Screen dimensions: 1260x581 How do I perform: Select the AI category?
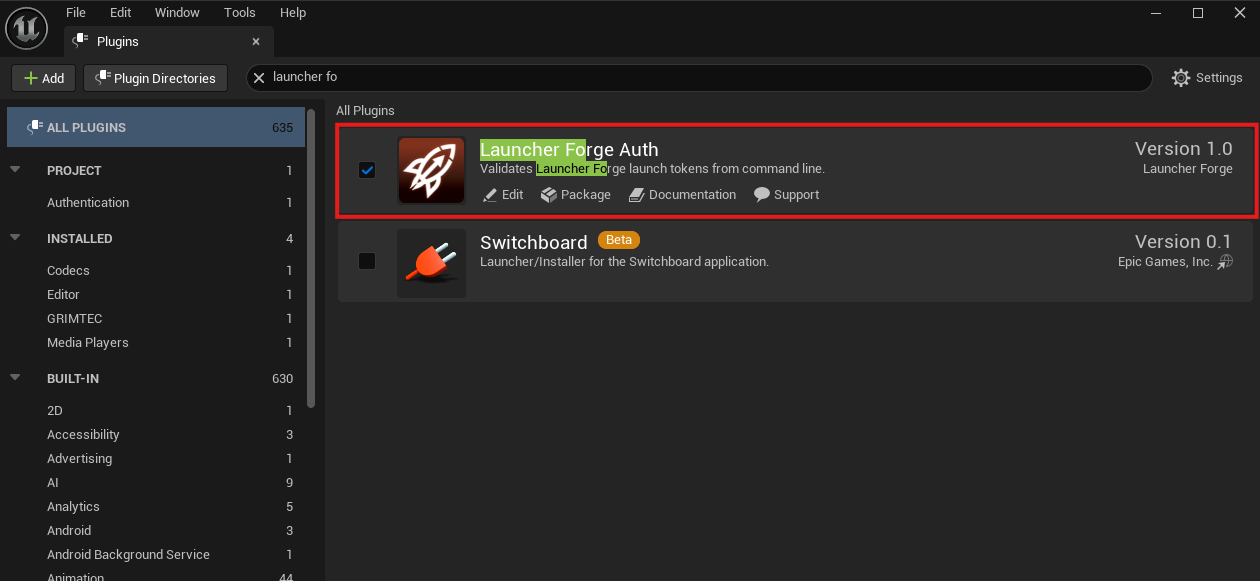pos(156,483)
